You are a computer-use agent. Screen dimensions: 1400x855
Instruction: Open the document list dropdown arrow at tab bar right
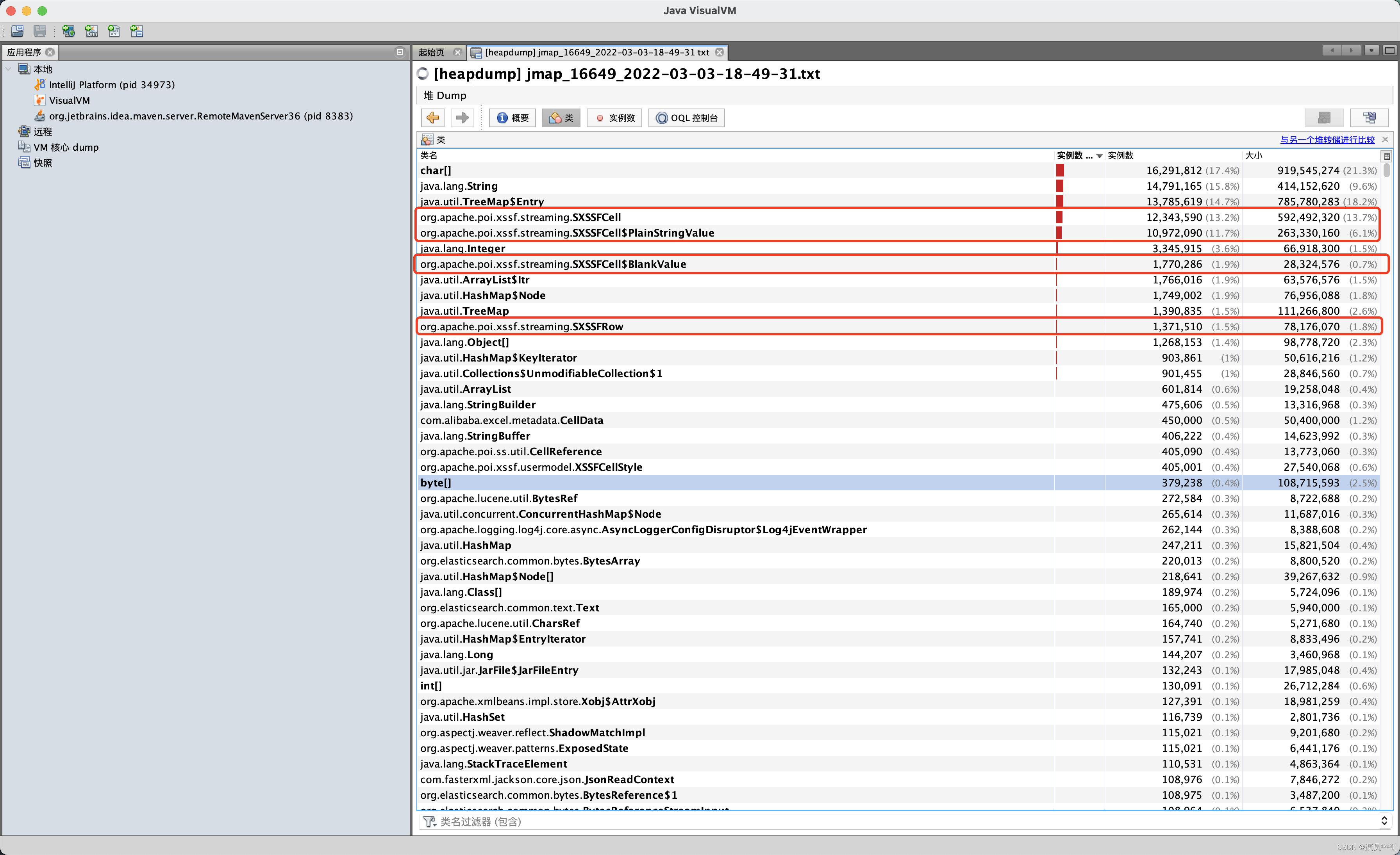click(1371, 50)
